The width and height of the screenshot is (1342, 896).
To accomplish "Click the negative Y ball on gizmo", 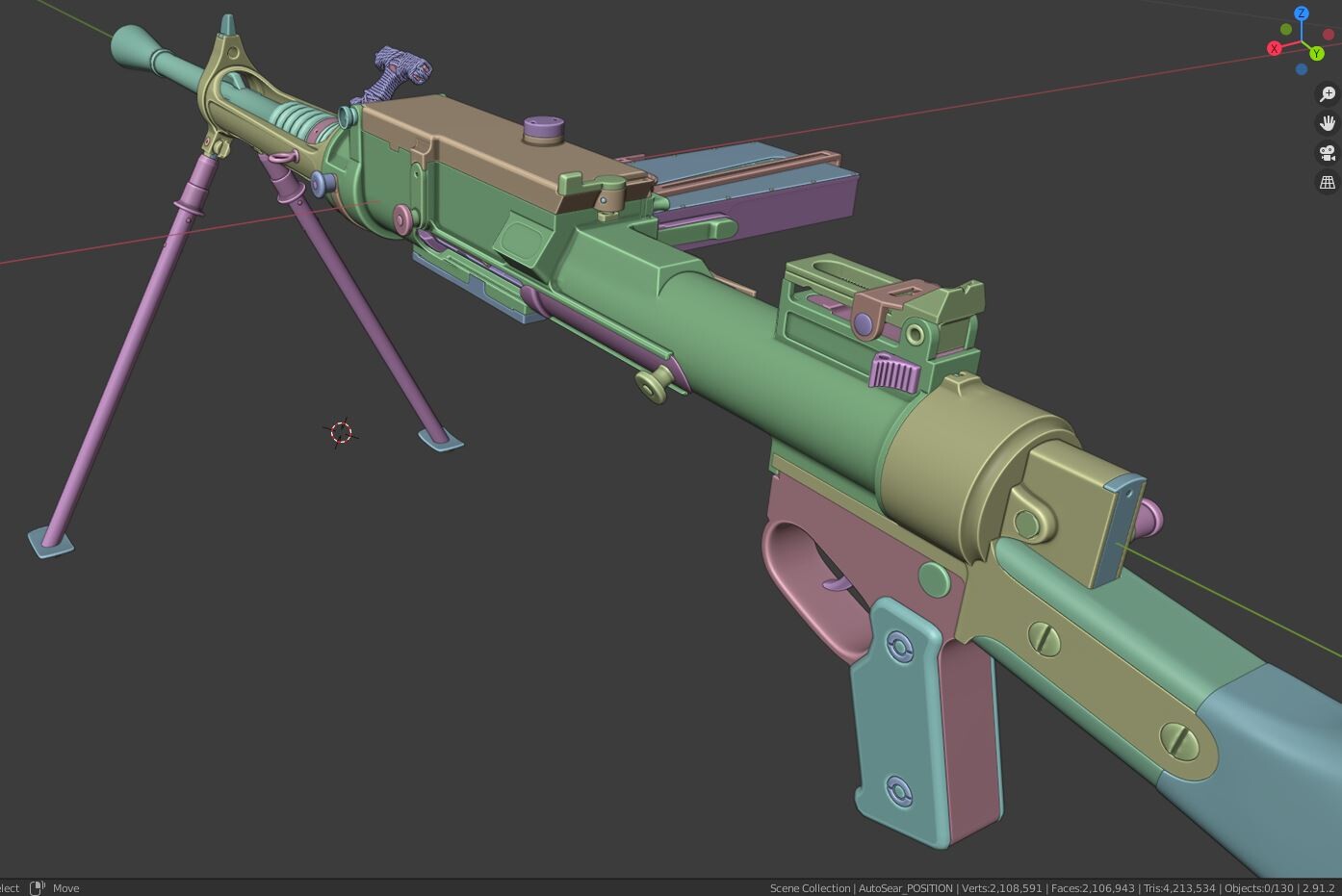I will (1286, 28).
